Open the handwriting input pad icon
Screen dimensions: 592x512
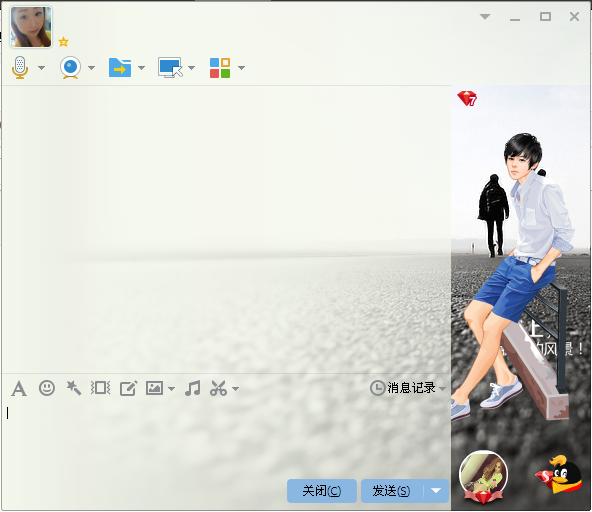(x=128, y=388)
